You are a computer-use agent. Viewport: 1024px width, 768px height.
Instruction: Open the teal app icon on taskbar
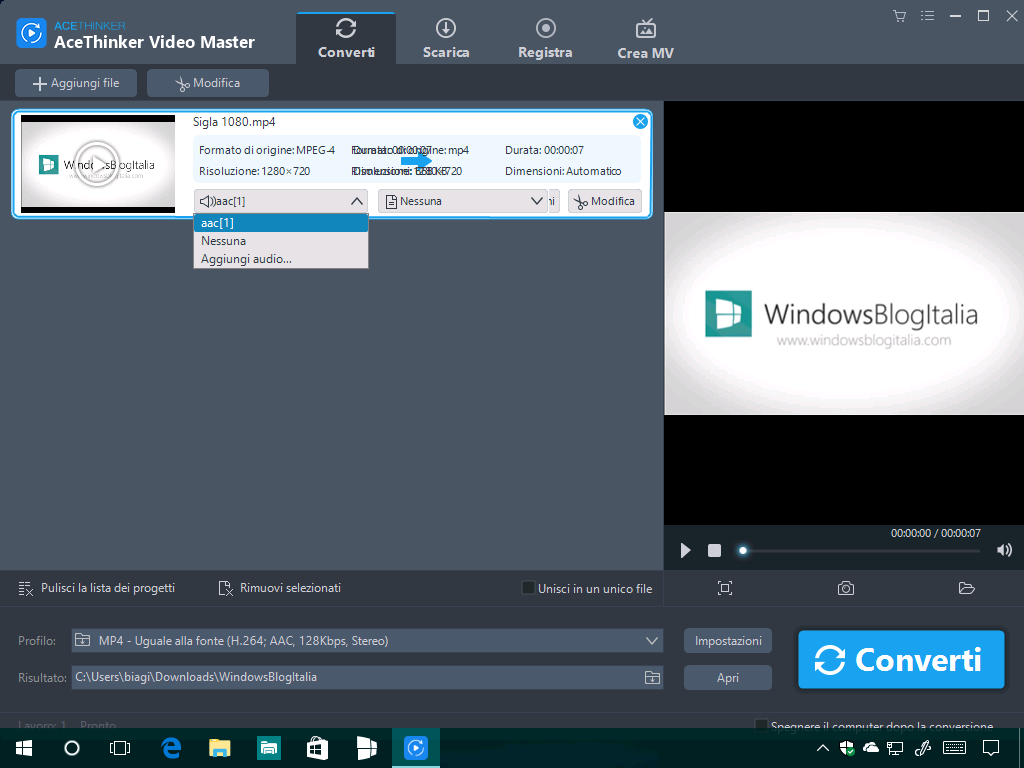tap(269, 748)
